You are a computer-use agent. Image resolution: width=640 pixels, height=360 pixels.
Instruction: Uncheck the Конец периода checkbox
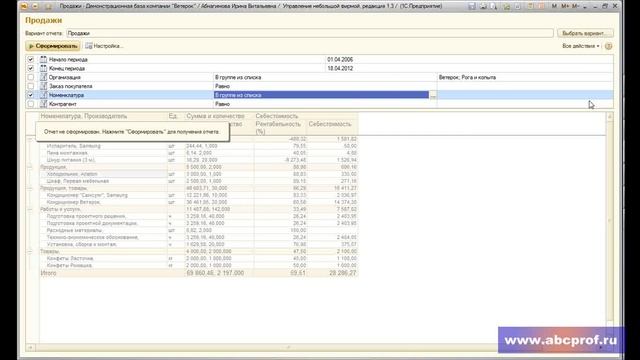31,68
